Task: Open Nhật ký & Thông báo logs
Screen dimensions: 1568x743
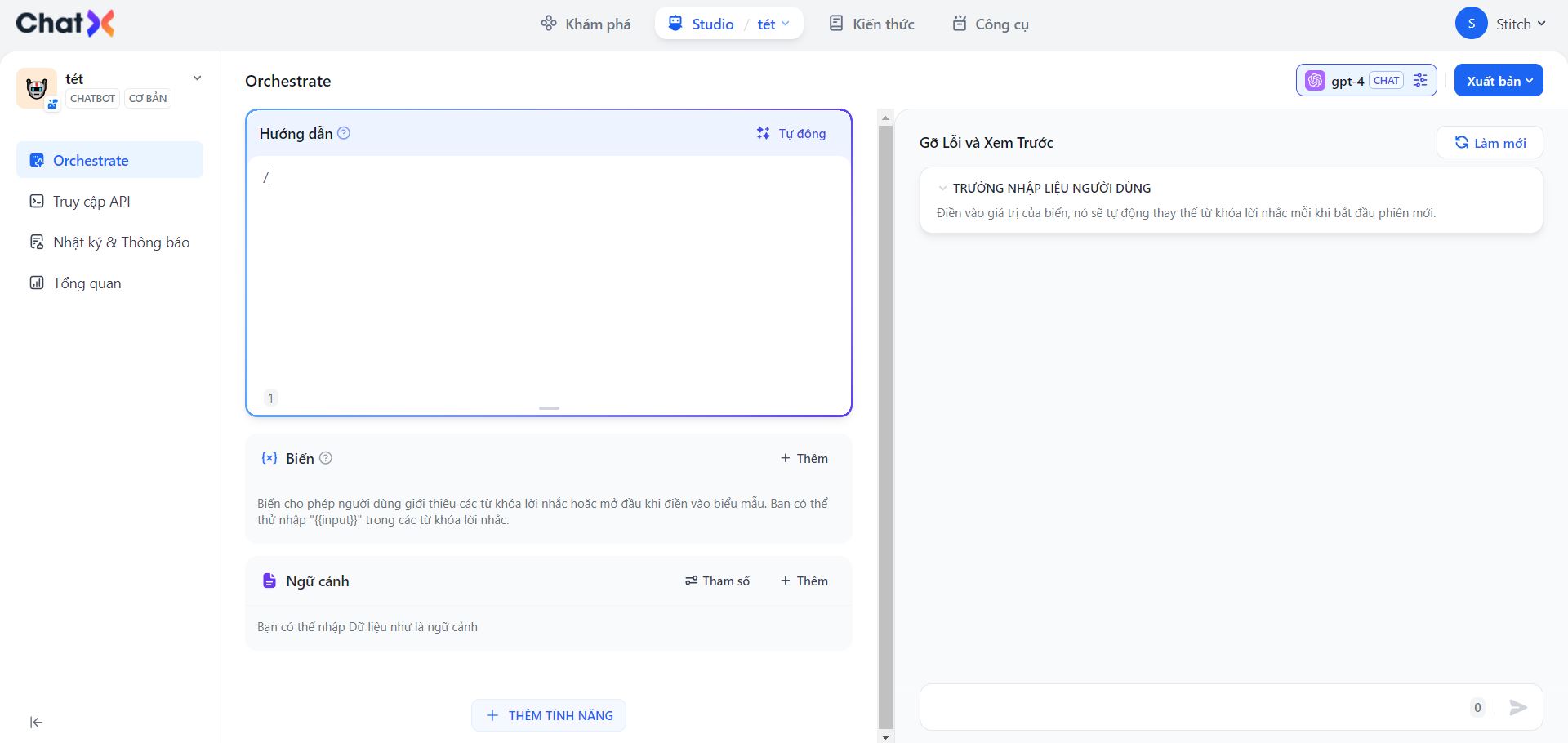Action: pyautogui.click(x=109, y=242)
